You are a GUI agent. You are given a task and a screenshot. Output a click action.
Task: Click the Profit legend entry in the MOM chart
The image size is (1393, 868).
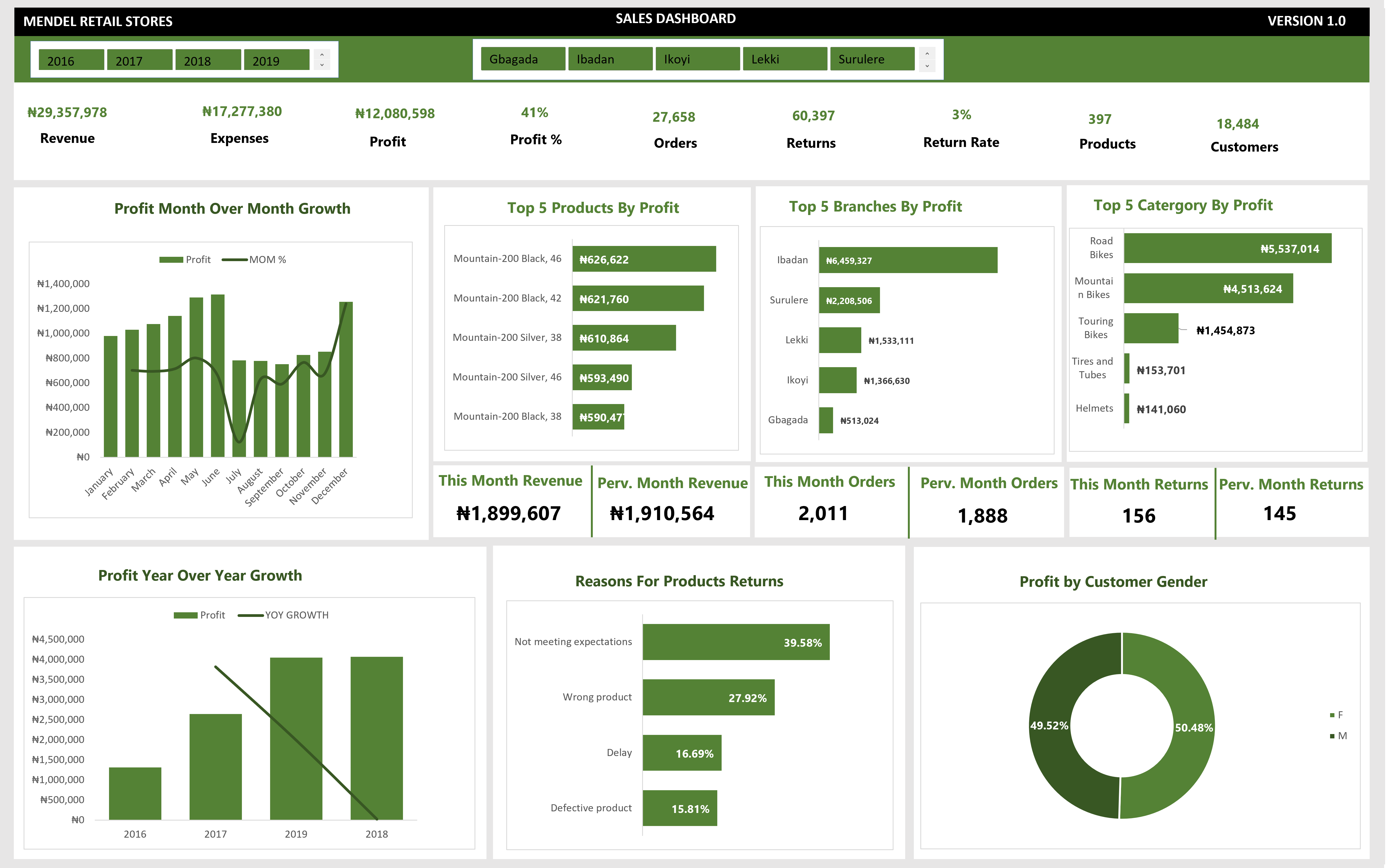click(x=185, y=259)
